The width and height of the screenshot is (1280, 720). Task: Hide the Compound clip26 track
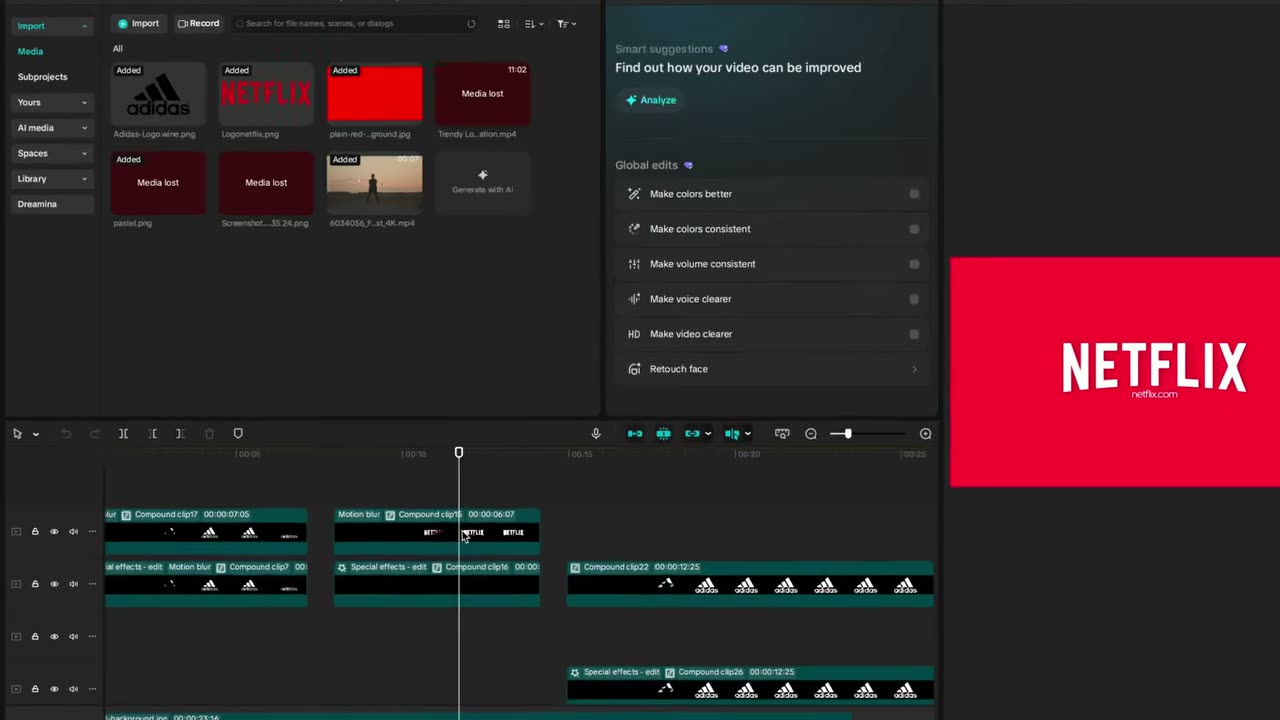click(54, 689)
